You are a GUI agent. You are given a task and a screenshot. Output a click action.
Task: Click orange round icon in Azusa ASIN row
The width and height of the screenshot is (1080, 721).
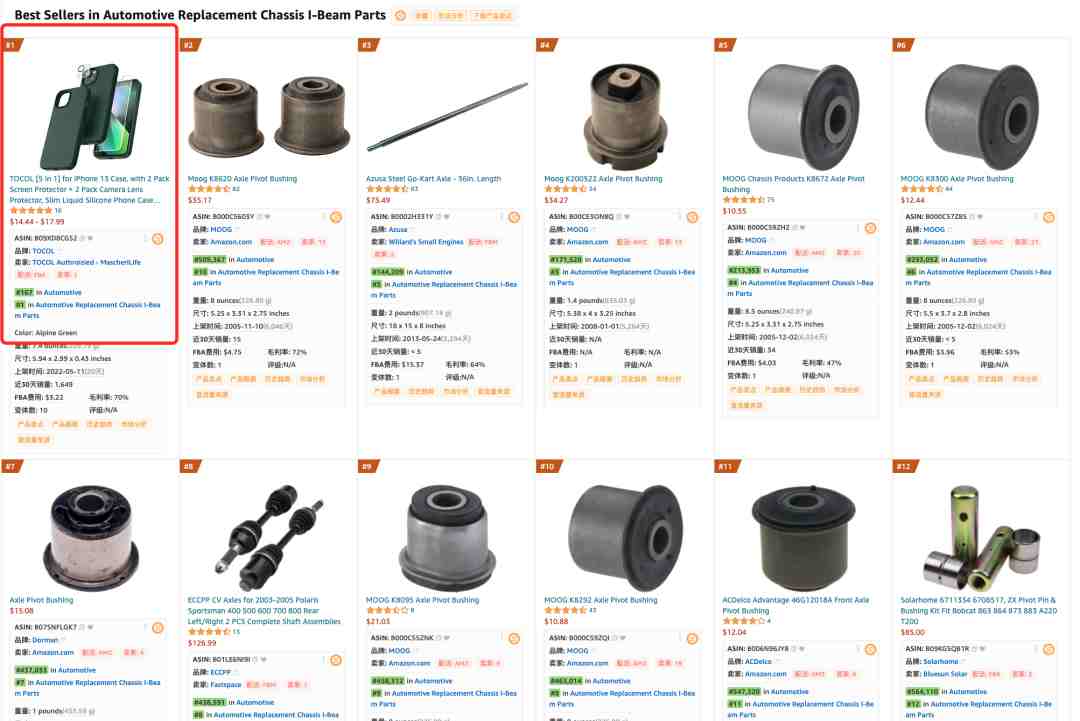click(514, 218)
